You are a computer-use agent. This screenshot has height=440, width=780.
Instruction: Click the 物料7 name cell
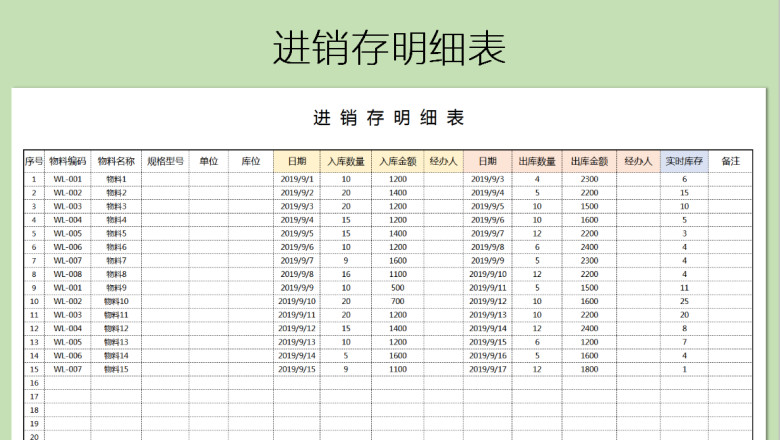pyautogui.click(x=116, y=261)
